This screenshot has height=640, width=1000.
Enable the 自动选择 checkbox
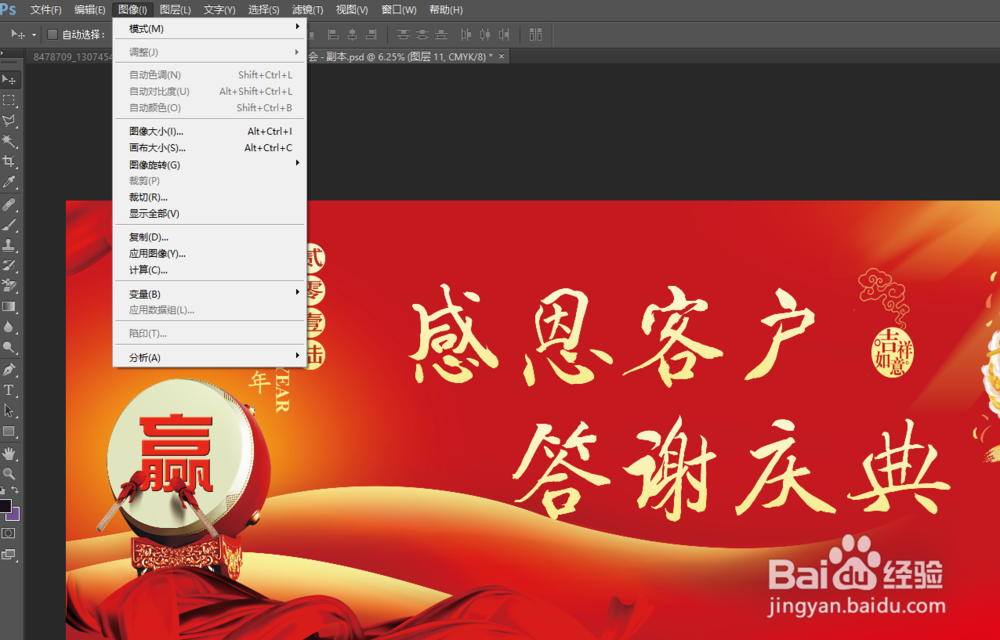52,34
